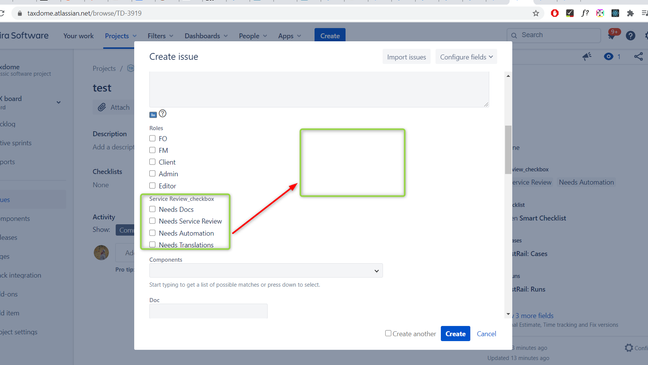Open help for text field

coord(163,113)
